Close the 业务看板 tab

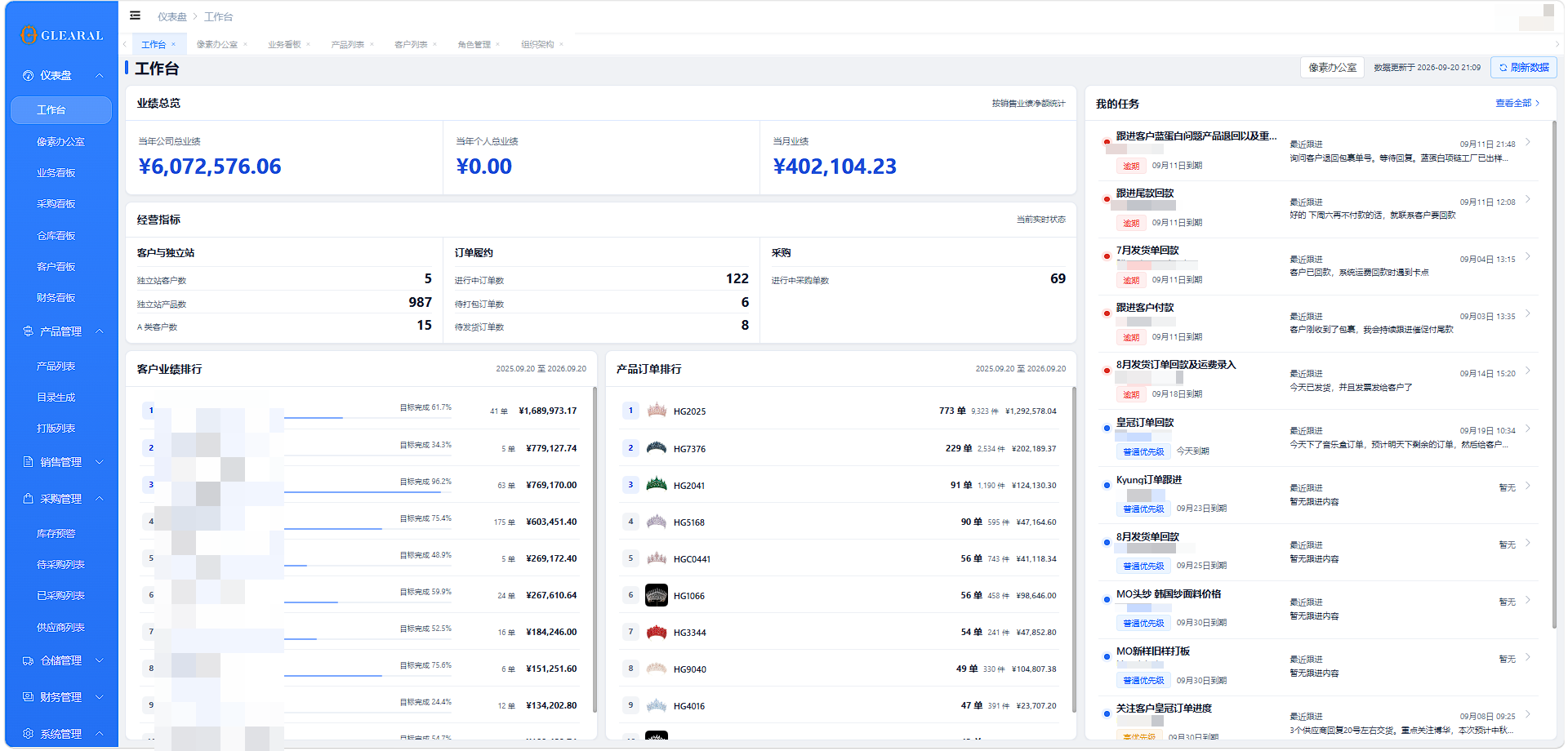[308, 45]
